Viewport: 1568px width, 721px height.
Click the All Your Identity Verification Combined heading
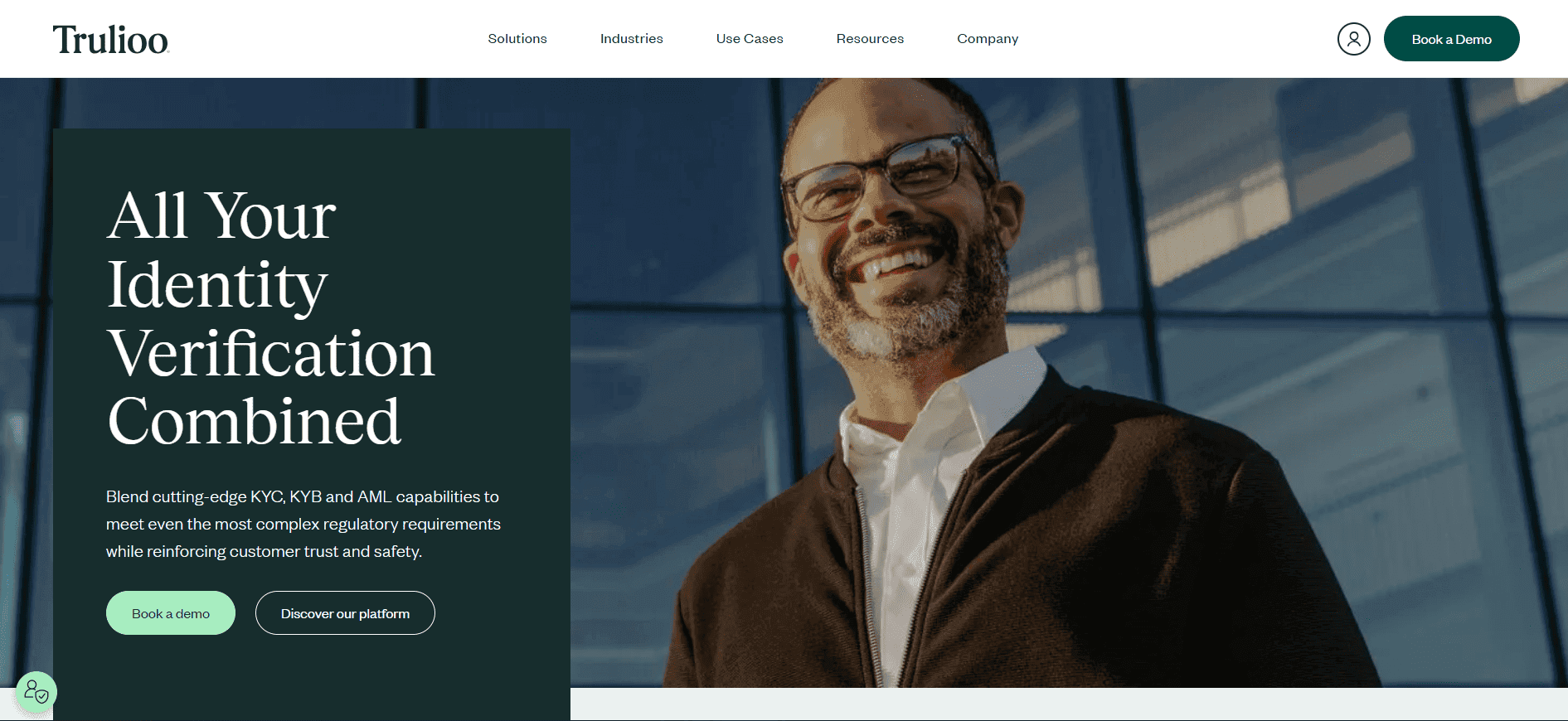pyautogui.click(x=271, y=319)
